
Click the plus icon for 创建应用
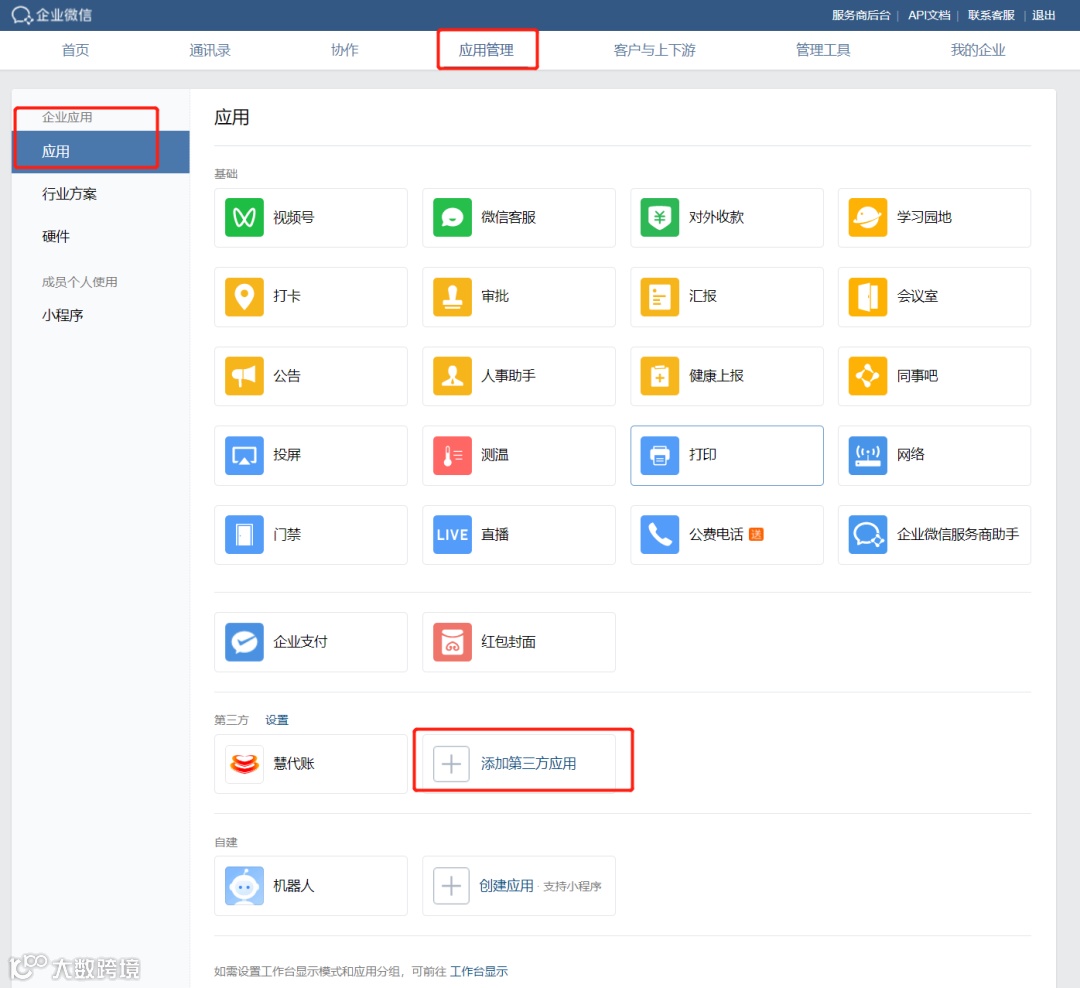pos(451,886)
